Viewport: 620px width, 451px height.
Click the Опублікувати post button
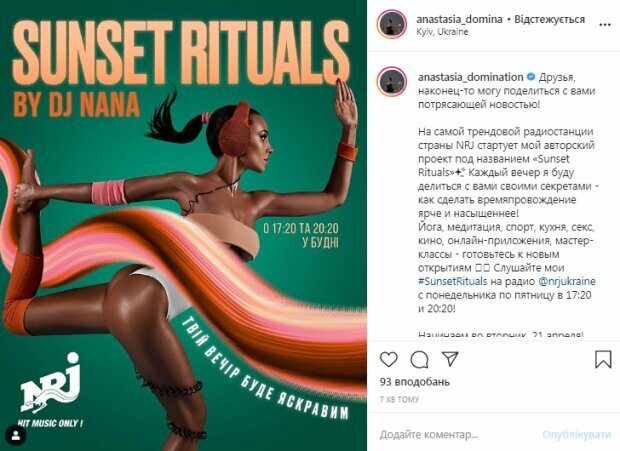576,435
